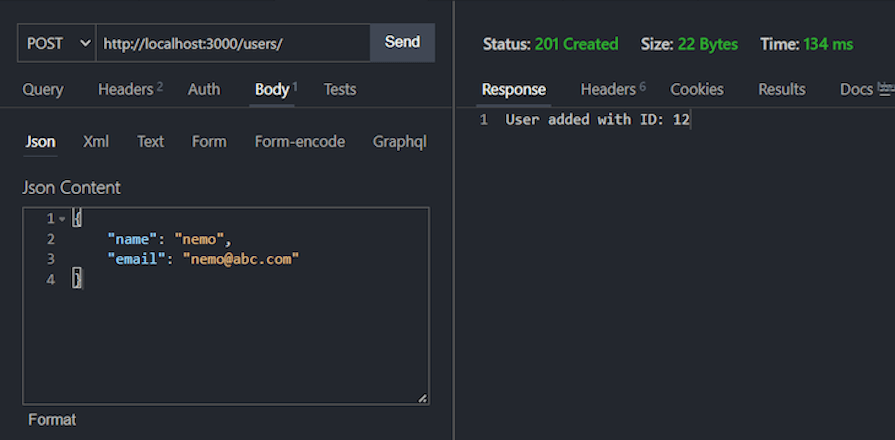895x440 pixels.
Task: Collapse the JSON fold arrow at line 1
Action: [62, 219]
